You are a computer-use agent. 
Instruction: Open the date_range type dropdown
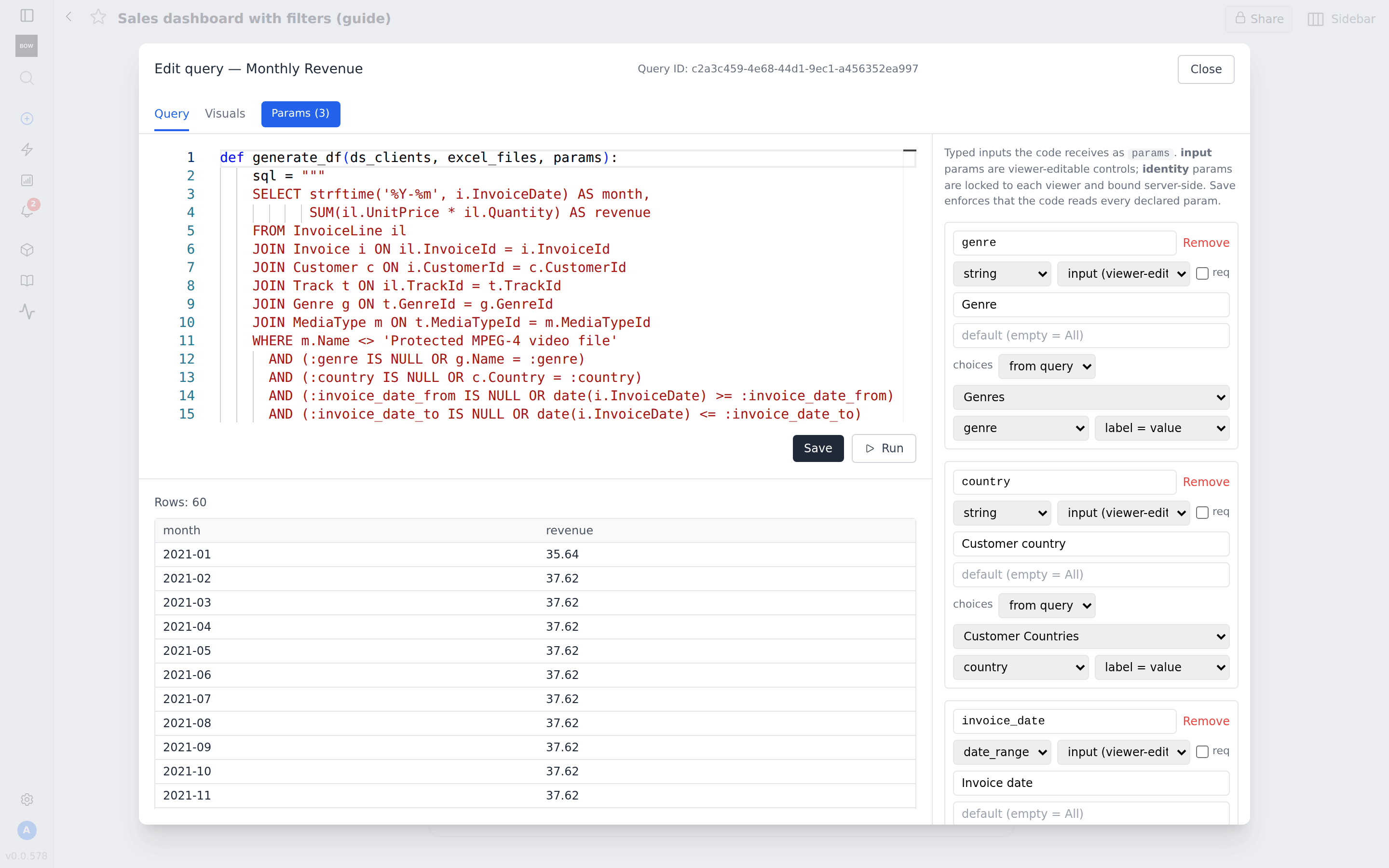tap(1002, 752)
